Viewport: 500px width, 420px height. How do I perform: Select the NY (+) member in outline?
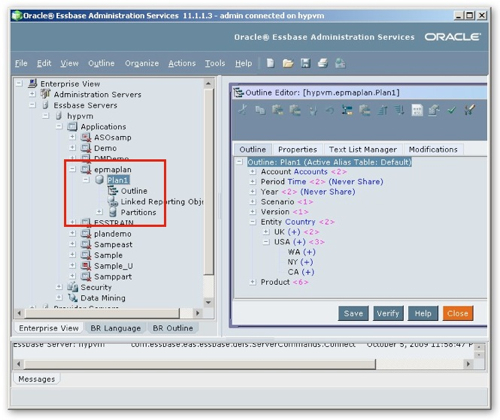(x=300, y=262)
